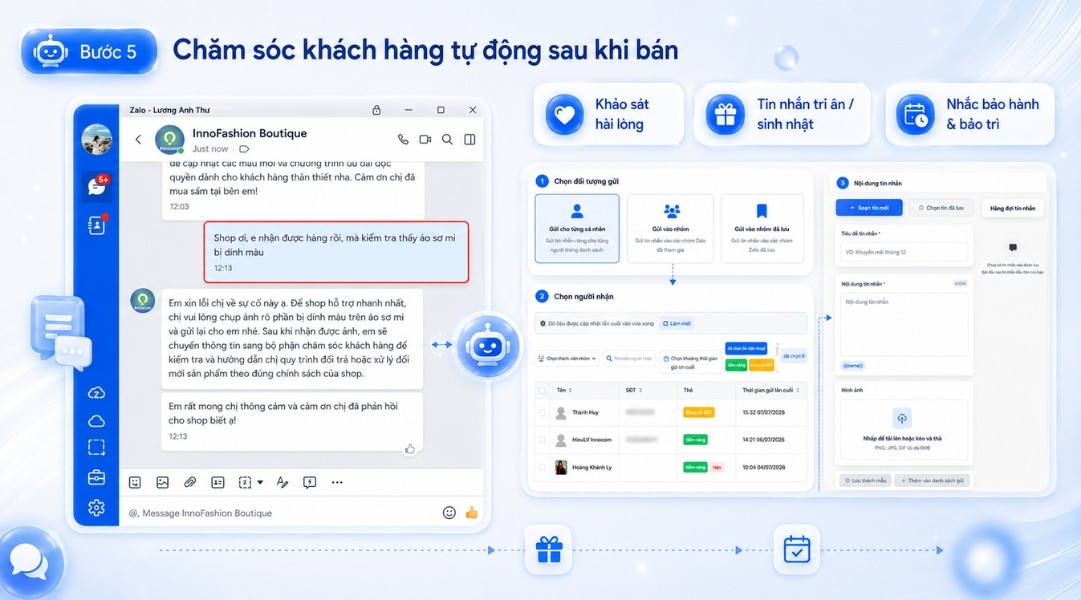This screenshot has height=600, width=1081.
Task: Switch to the Soạn tin mới tab
Action: click(x=869, y=208)
